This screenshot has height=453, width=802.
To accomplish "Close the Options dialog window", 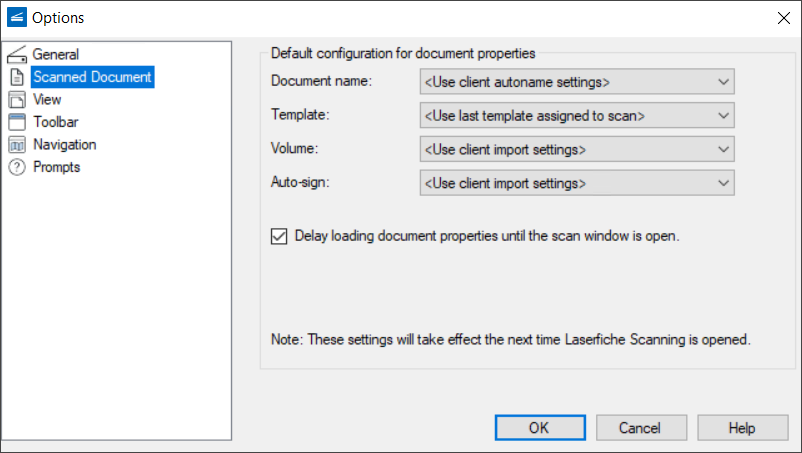I will point(783,17).
